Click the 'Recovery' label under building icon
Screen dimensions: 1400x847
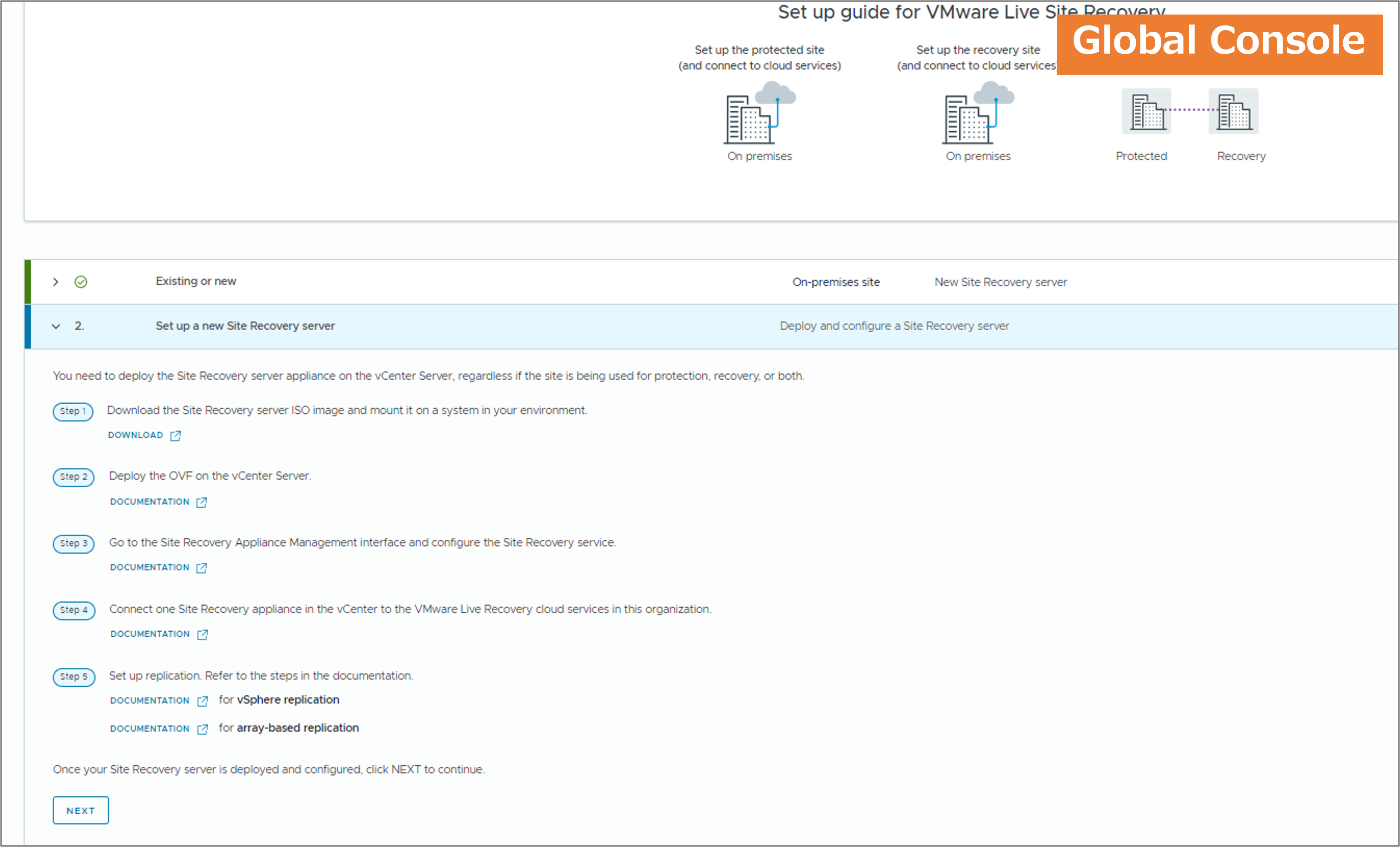point(1241,156)
